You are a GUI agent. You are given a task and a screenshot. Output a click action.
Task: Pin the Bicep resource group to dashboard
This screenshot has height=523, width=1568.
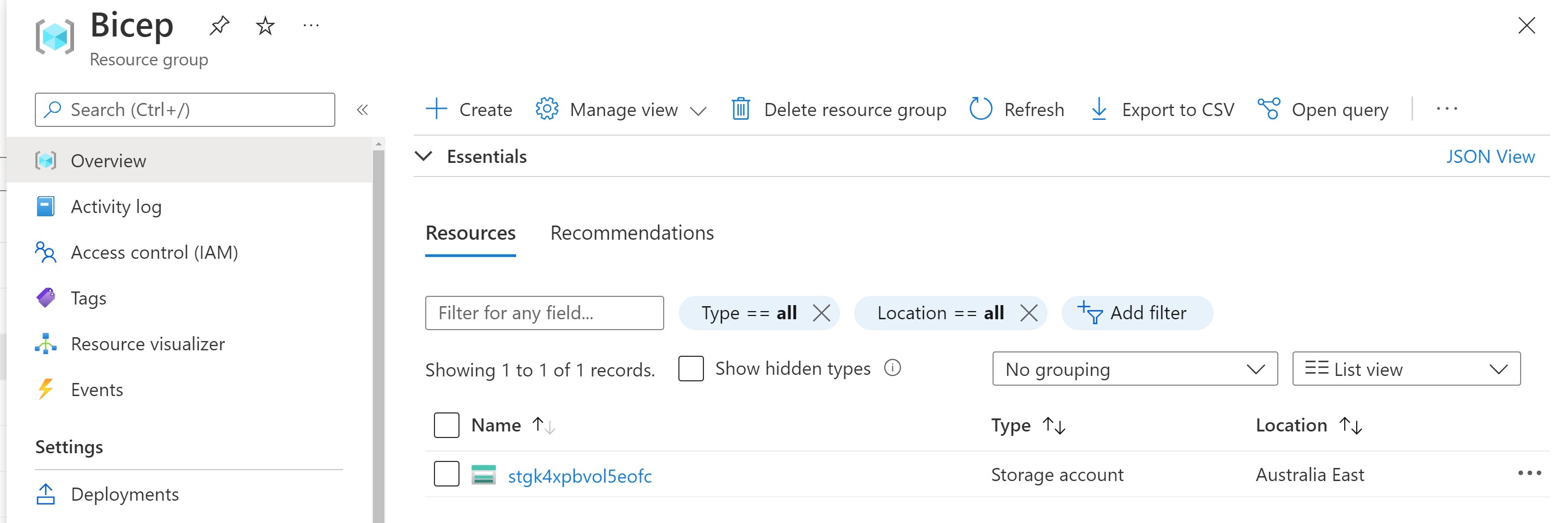click(x=219, y=26)
